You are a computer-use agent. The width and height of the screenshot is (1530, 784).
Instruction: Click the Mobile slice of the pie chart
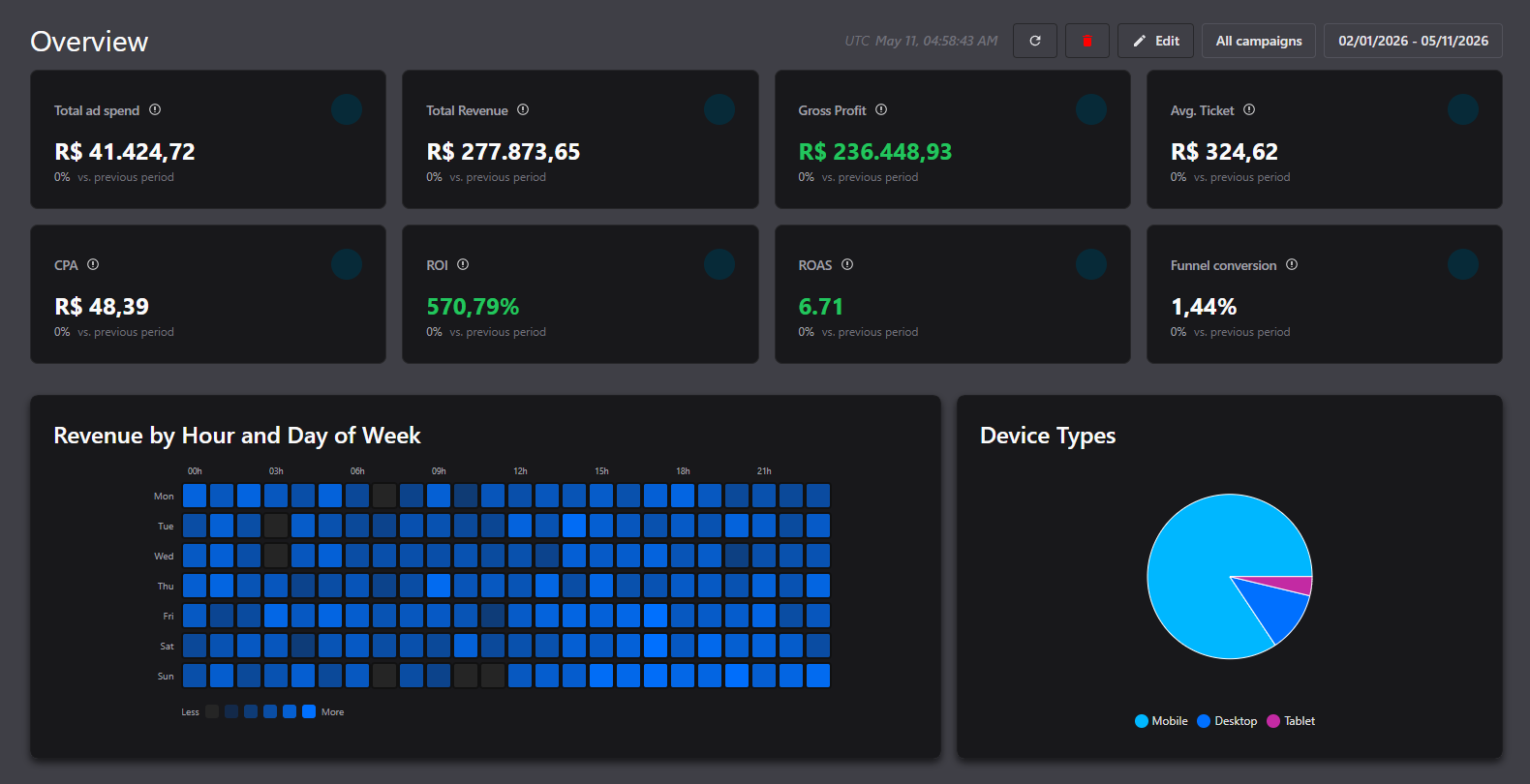tap(1201, 561)
